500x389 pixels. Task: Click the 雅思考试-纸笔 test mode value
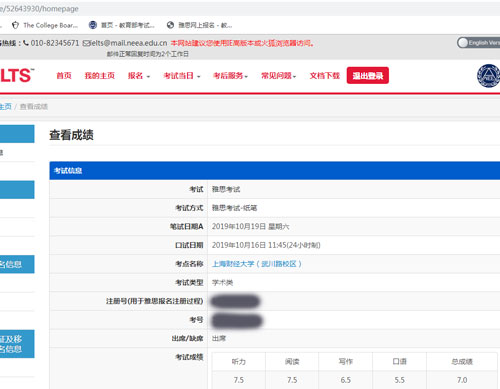pos(235,208)
